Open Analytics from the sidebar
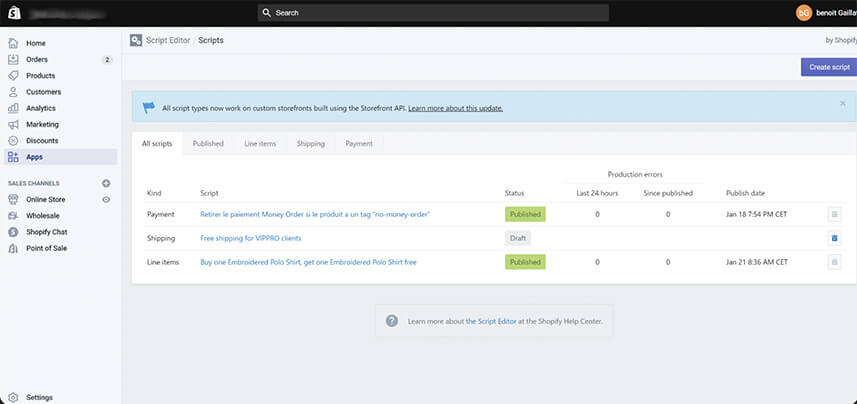The image size is (857, 404). (x=41, y=108)
